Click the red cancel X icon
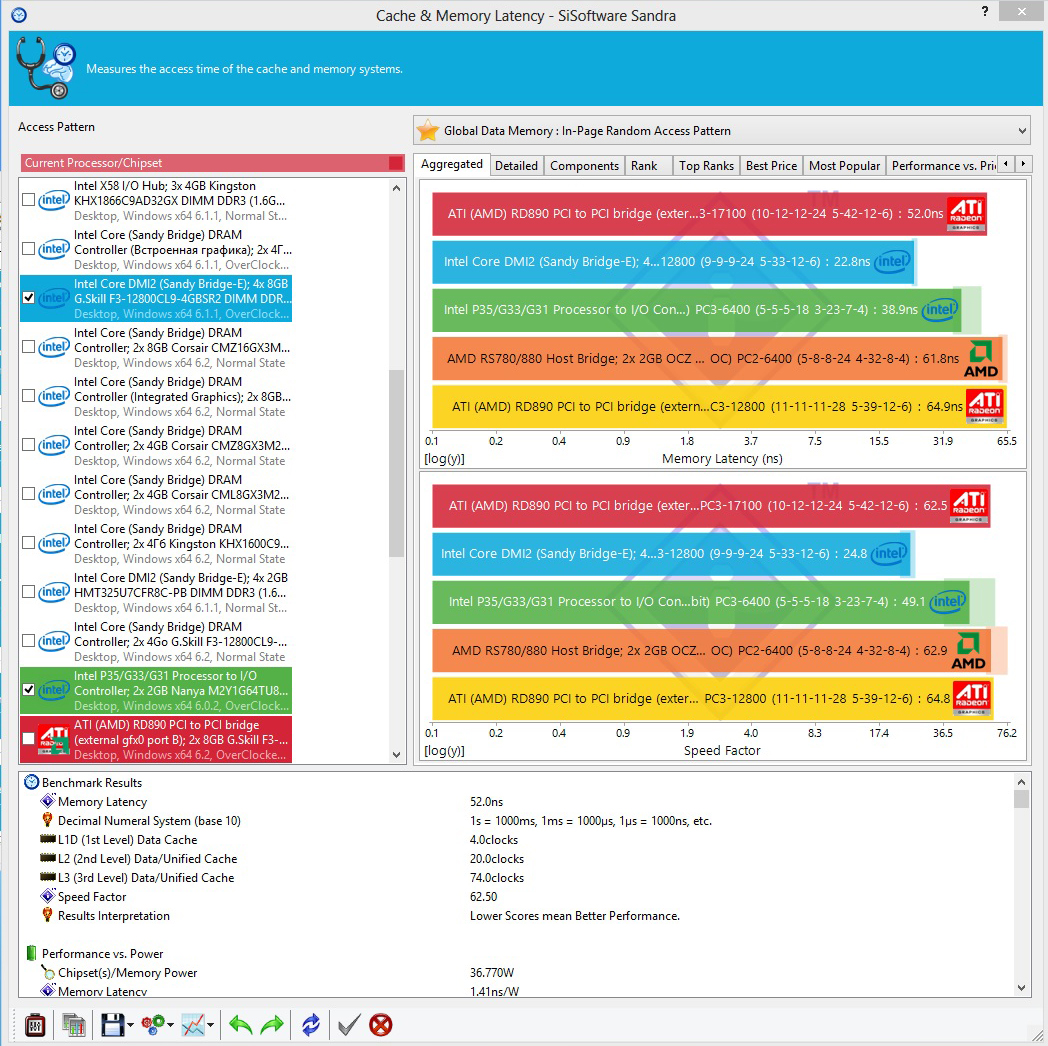 point(381,1025)
